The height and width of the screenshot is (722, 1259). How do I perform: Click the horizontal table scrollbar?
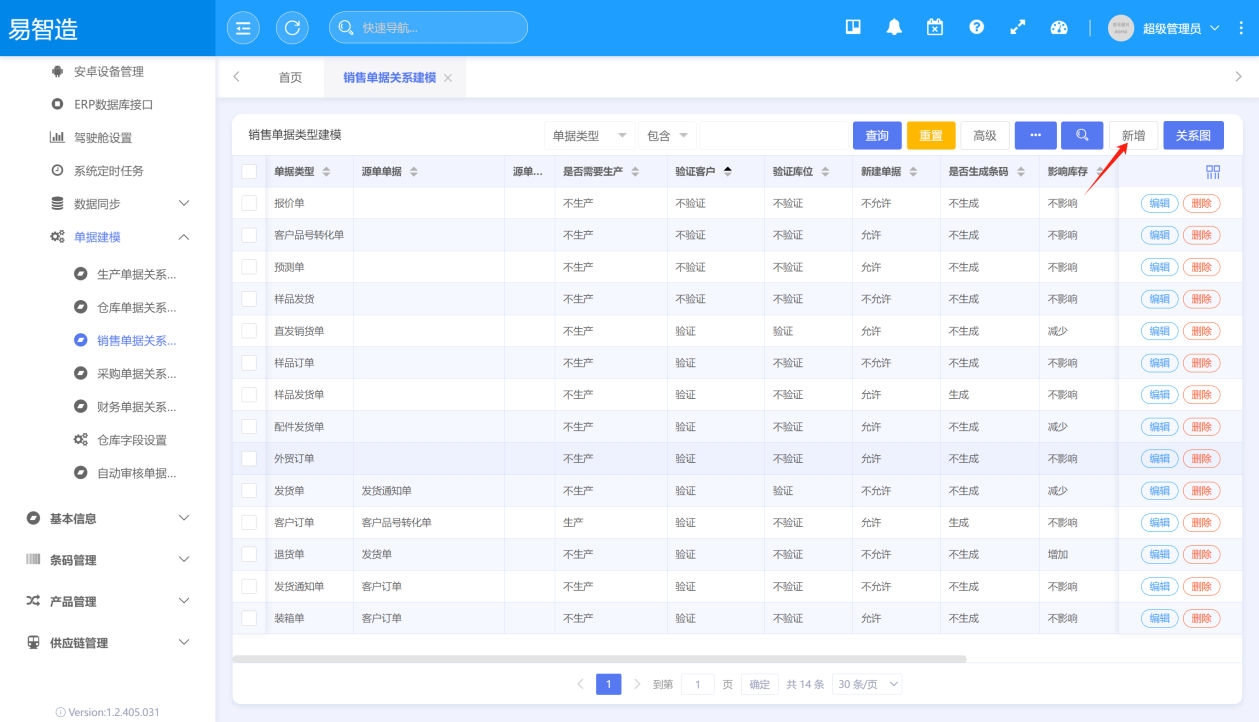click(x=599, y=659)
